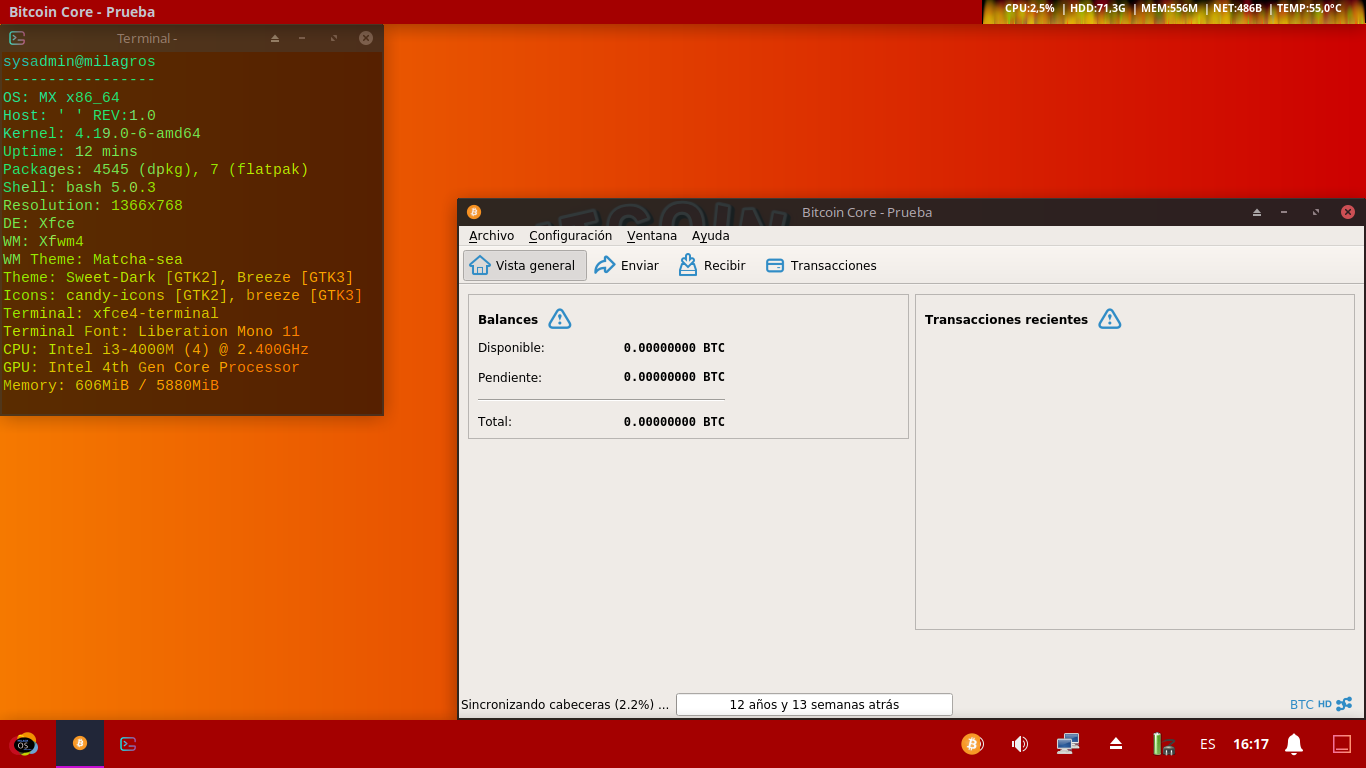1366x768 pixels.
Task: Open the Vista general overview tab
Action: click(x=524, y=266)
